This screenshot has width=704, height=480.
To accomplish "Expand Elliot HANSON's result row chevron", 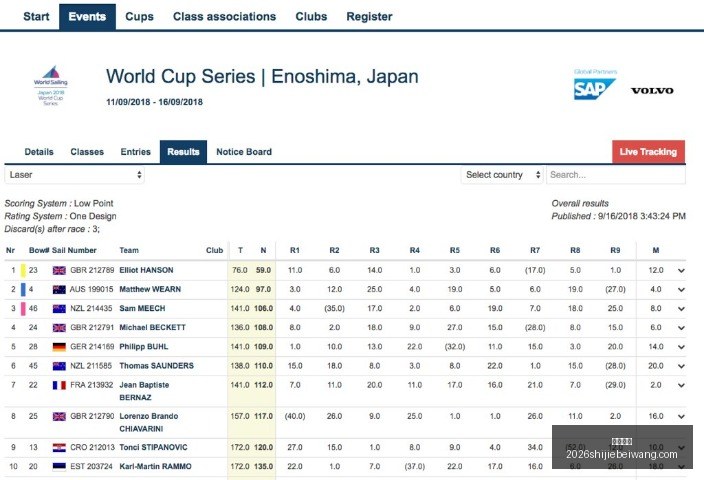I will point(681,271).
